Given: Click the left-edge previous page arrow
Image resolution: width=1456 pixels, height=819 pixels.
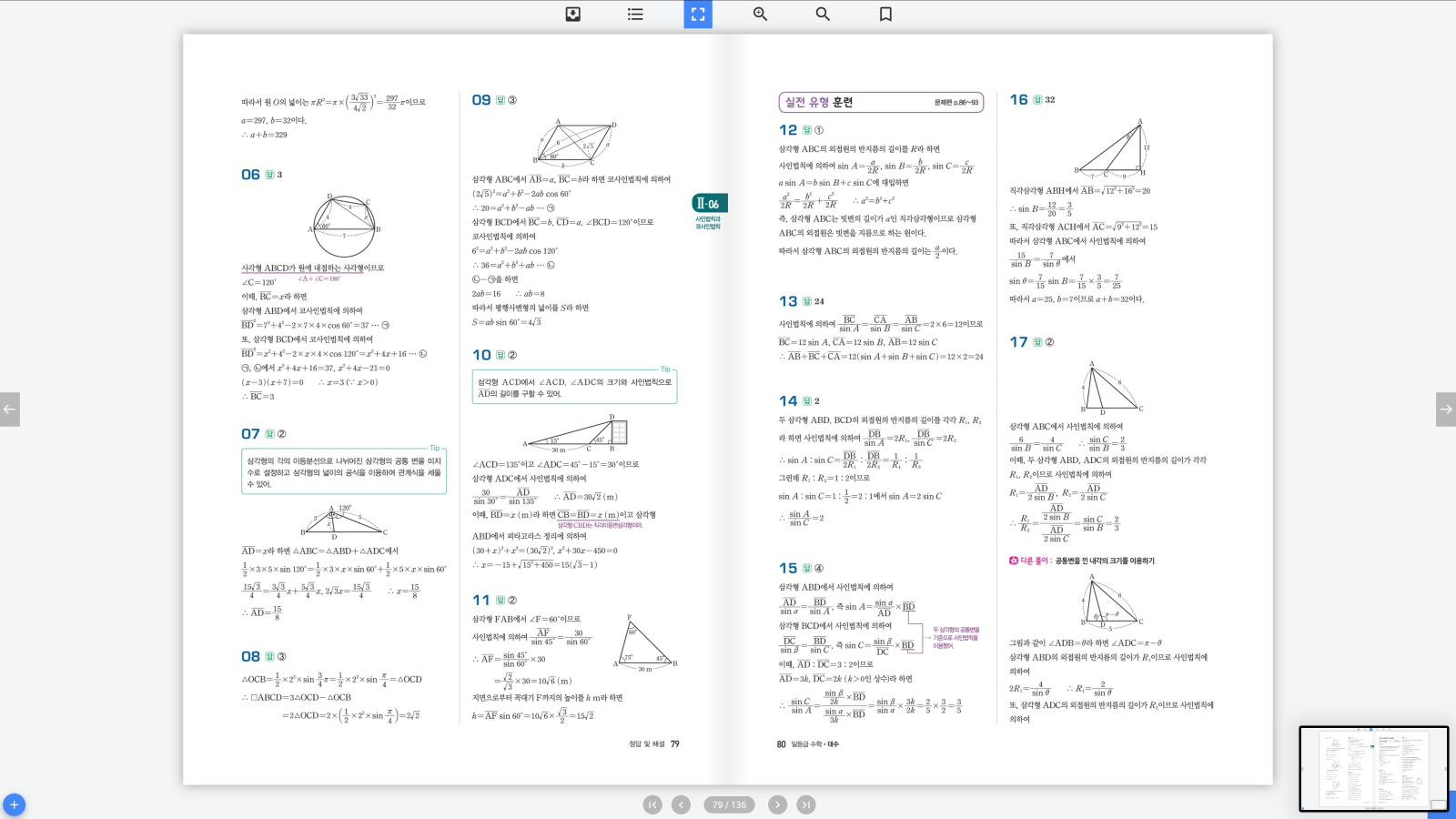Looking at the screenshot, I should (x=10, y=409).
